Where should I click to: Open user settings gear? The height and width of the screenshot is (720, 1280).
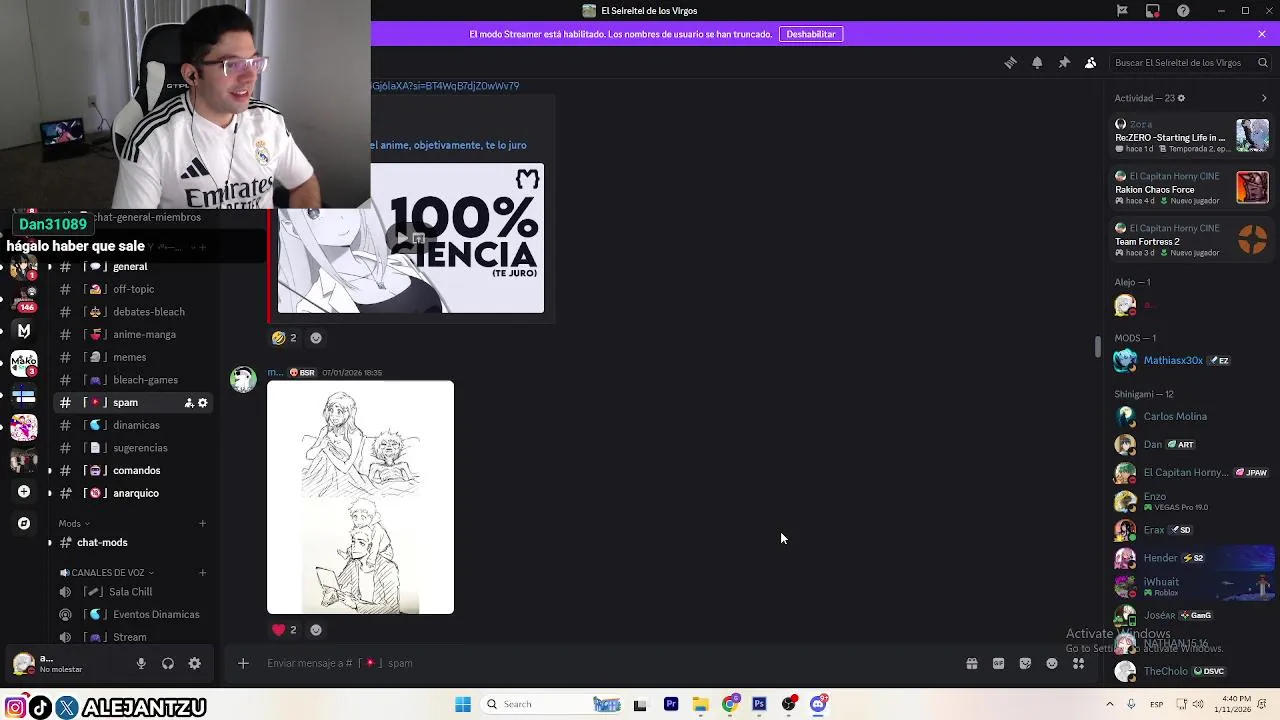pos(195,663)
